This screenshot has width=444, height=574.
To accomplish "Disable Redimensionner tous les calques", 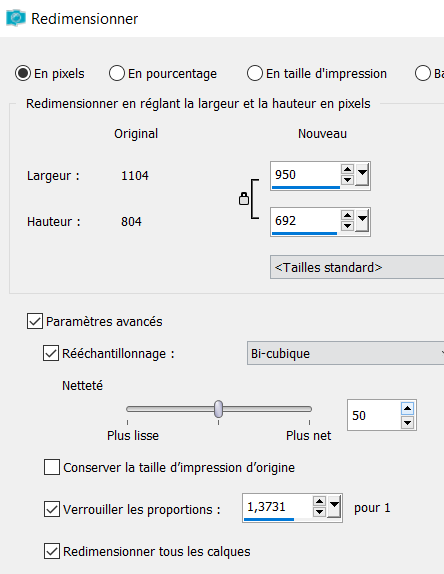I will point(52,551).
